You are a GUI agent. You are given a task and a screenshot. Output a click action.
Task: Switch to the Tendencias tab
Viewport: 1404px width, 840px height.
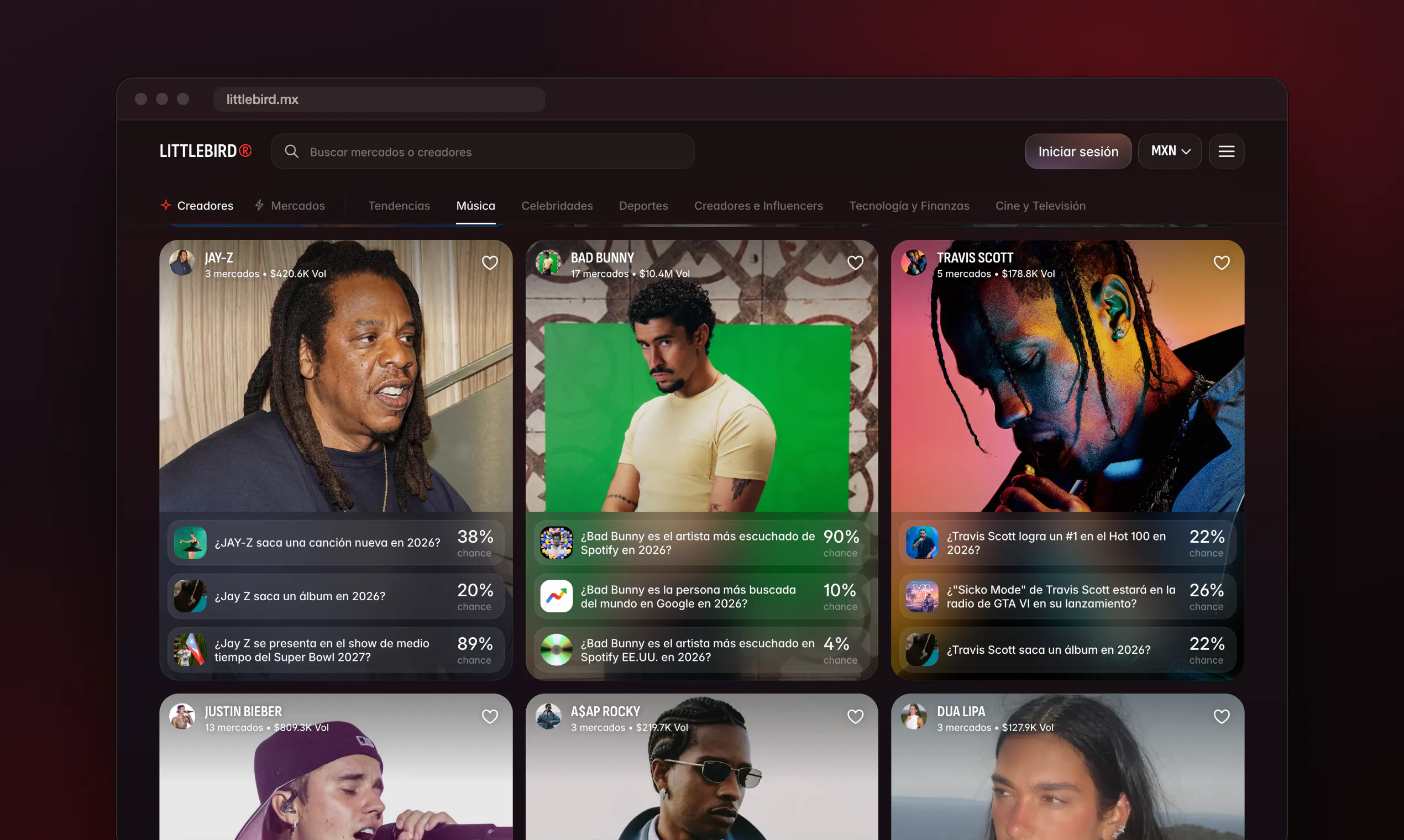pos(399,206)
